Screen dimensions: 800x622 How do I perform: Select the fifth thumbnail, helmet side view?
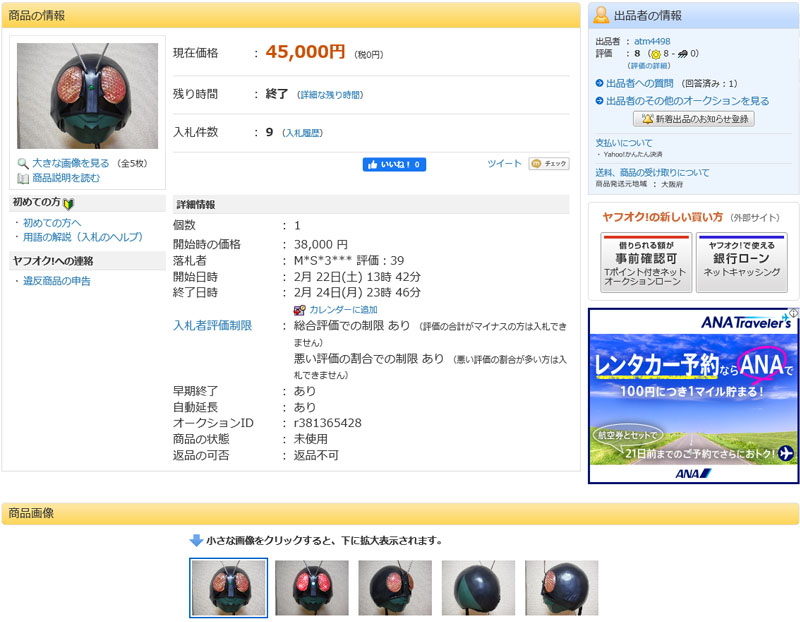[561, 588]
